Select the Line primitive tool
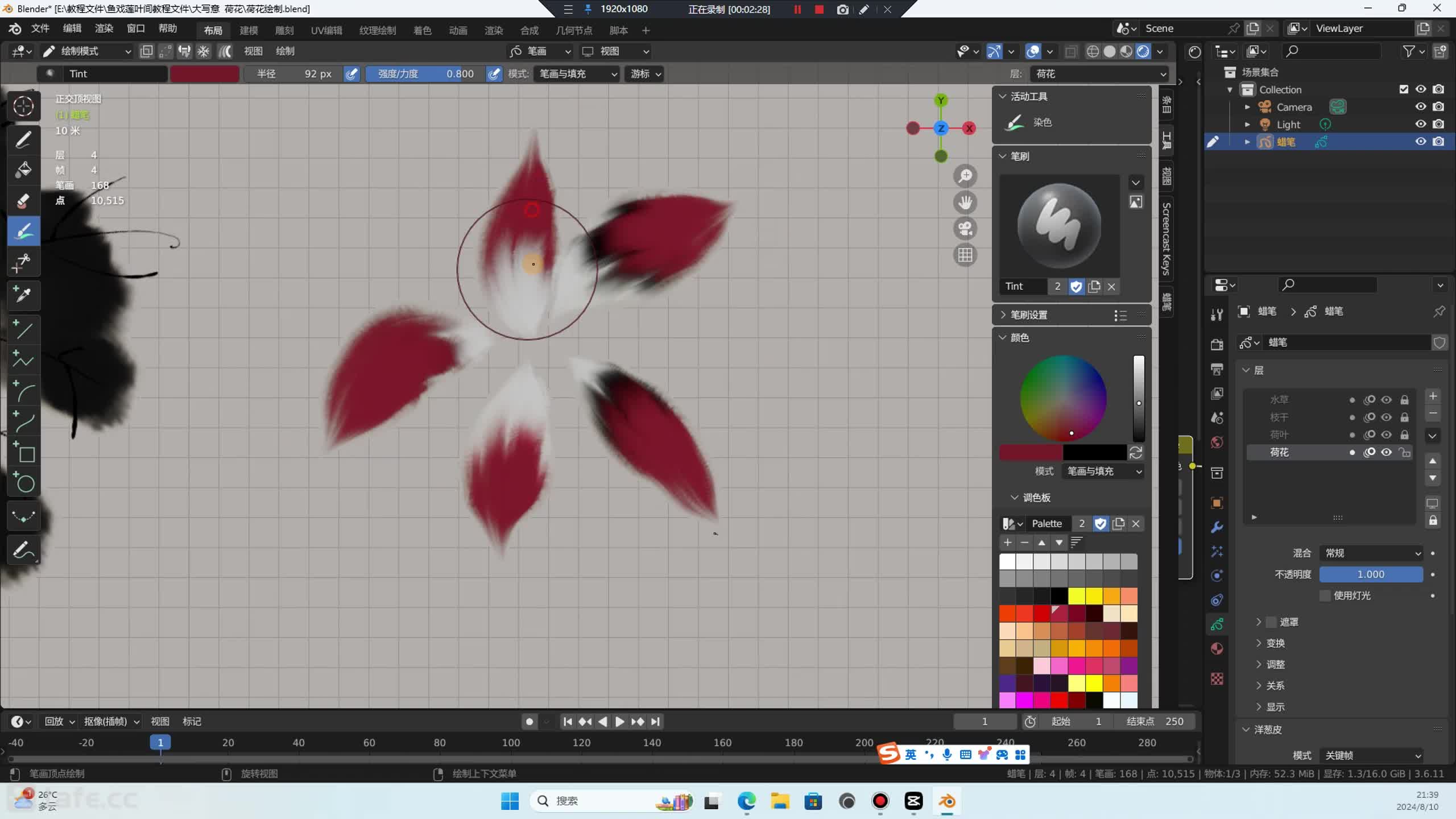 pyautogui.click(x=23, y=329)
